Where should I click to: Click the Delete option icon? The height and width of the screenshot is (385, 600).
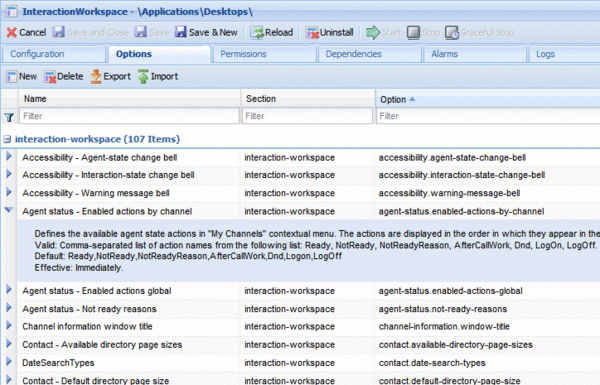point(50,77)
